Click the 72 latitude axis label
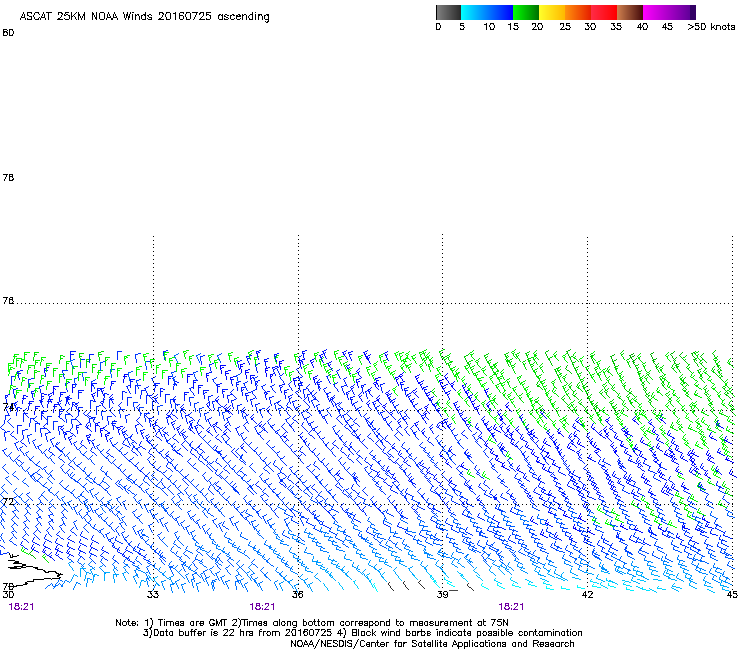 pos(8,501)
